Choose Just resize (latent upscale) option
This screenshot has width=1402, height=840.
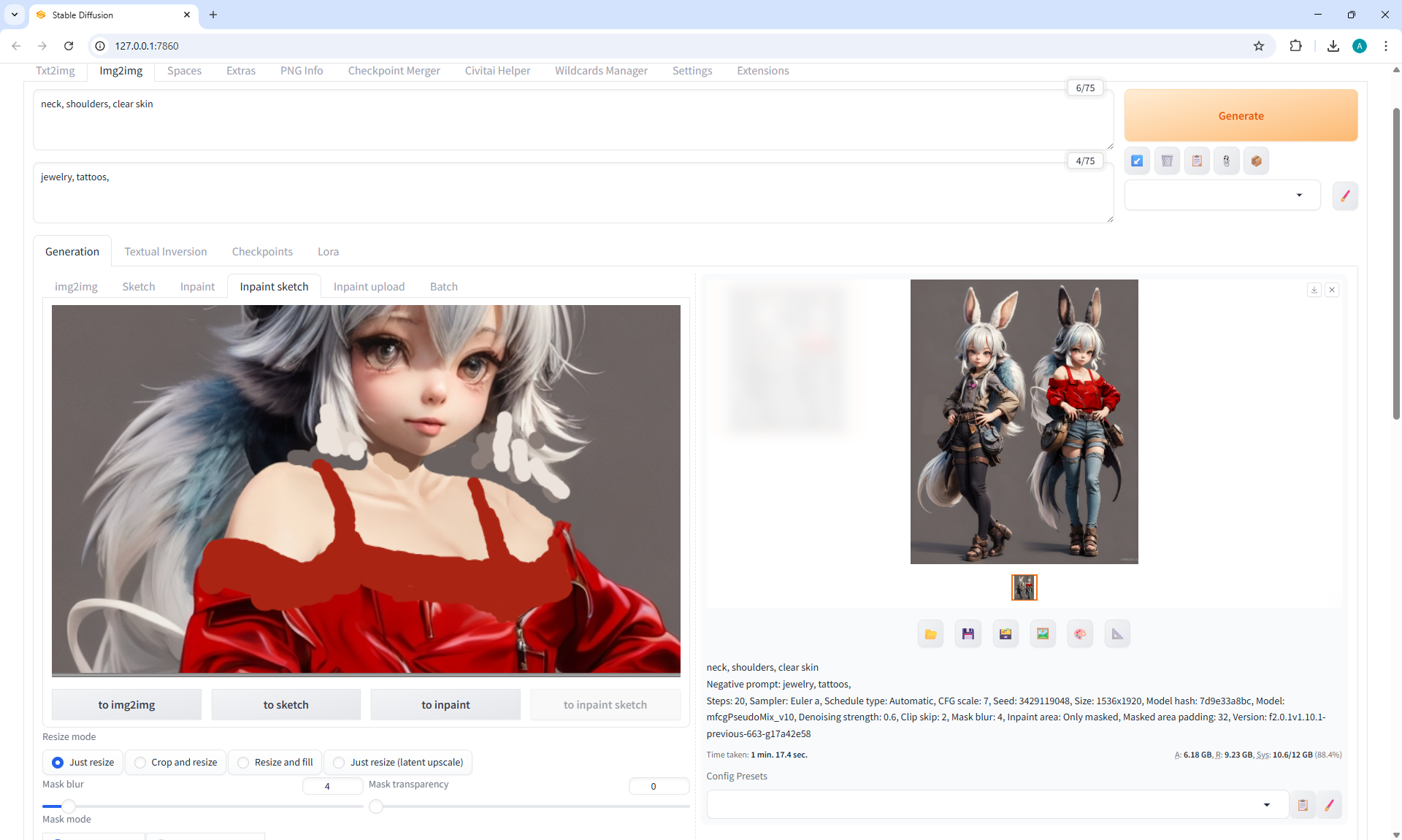398,762
